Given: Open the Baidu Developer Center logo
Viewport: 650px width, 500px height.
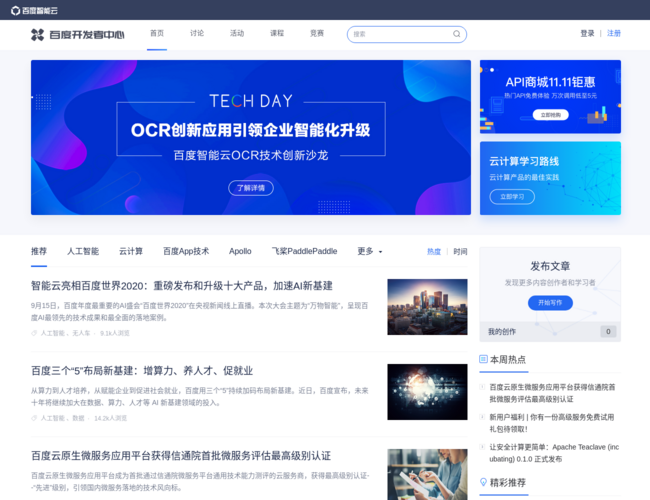Looking at the screenshot, I should click(x=78, y=35).
